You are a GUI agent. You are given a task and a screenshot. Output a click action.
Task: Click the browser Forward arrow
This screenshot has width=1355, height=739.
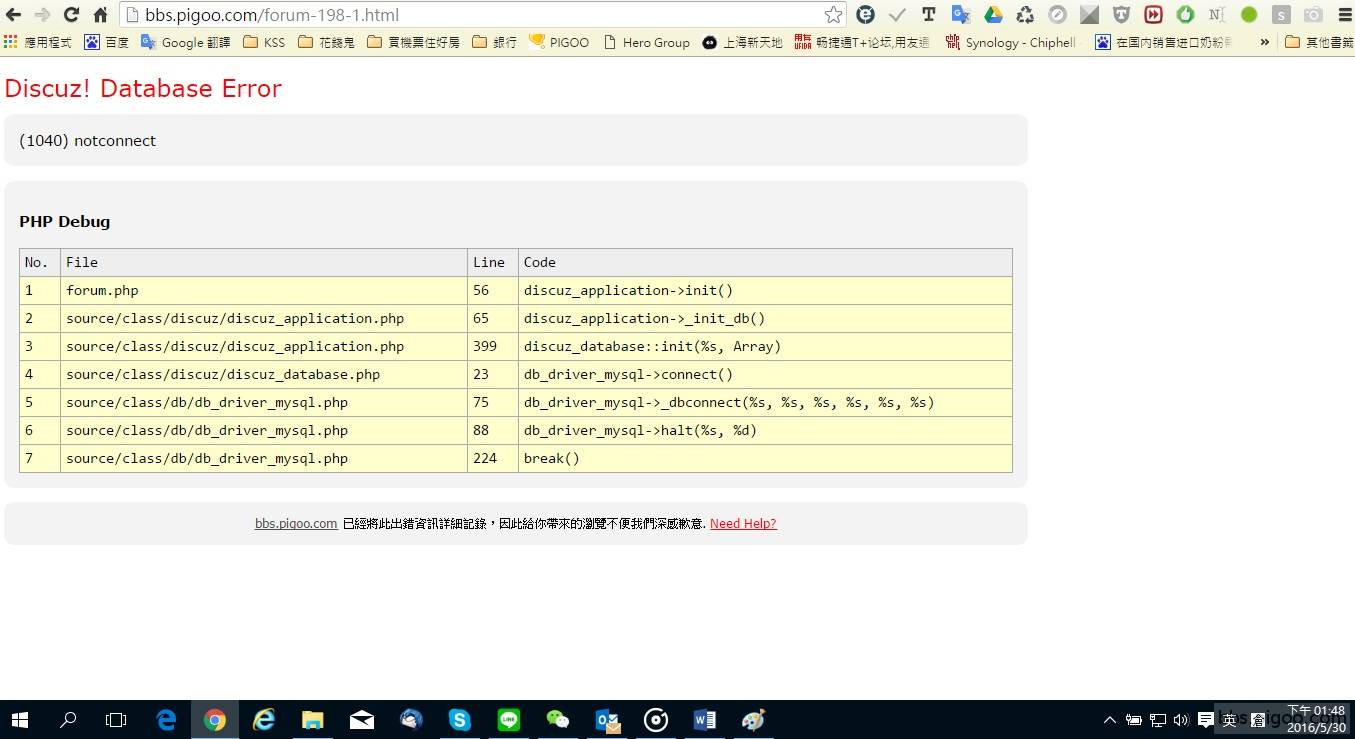coord(42,15)
